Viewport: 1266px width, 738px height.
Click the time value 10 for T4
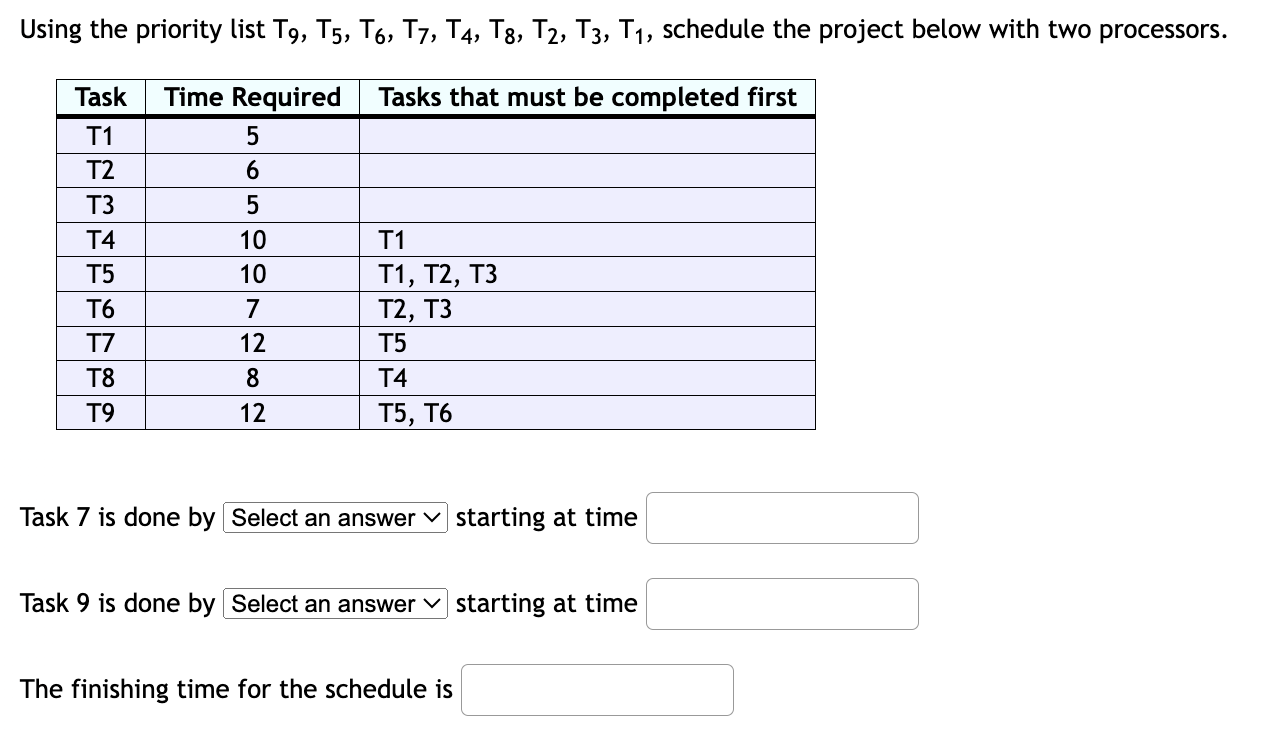click(252, 239)
